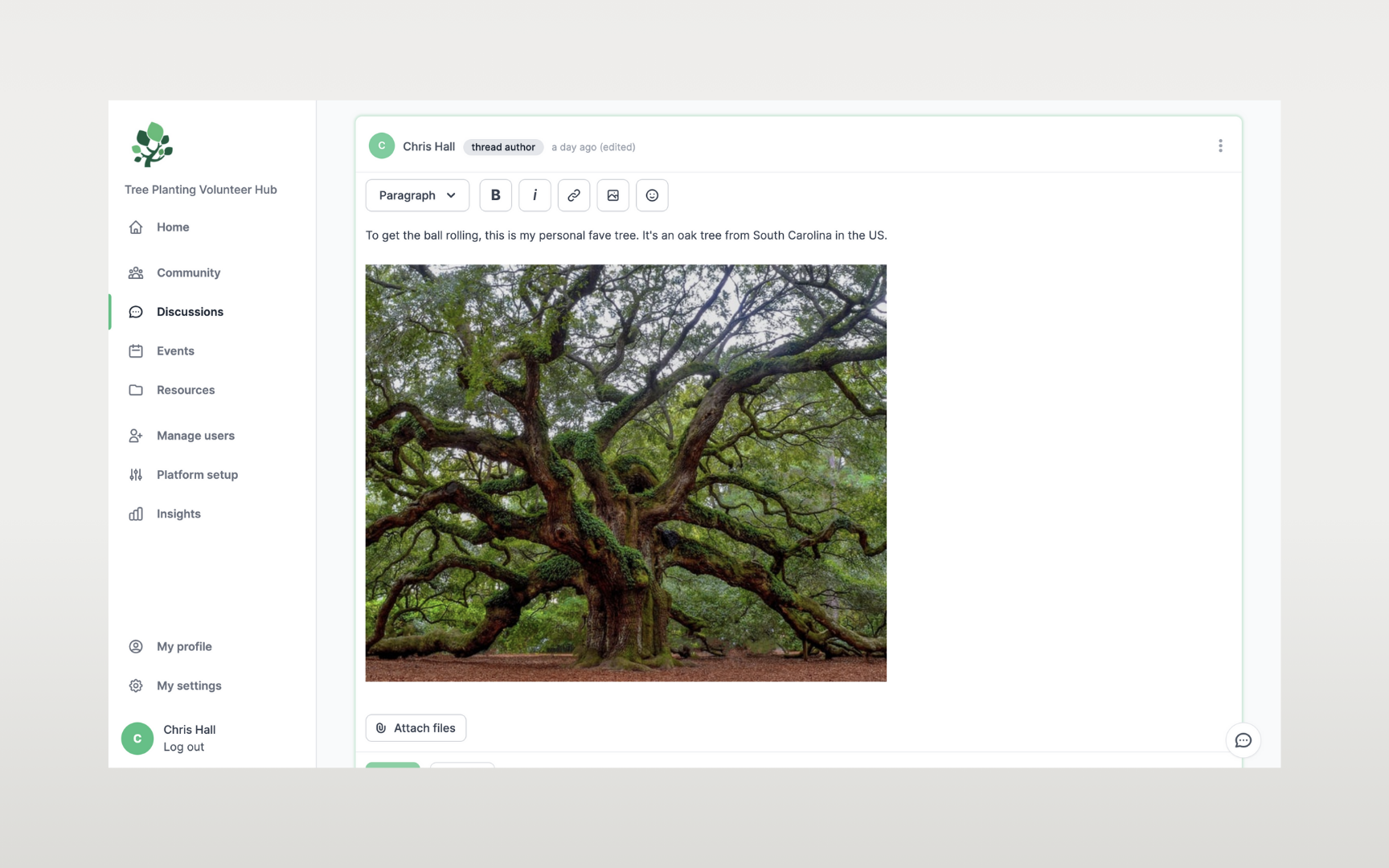Click the Events calendar icon
Viewport: 1389px width, 868px height.
tap(136, 351)
